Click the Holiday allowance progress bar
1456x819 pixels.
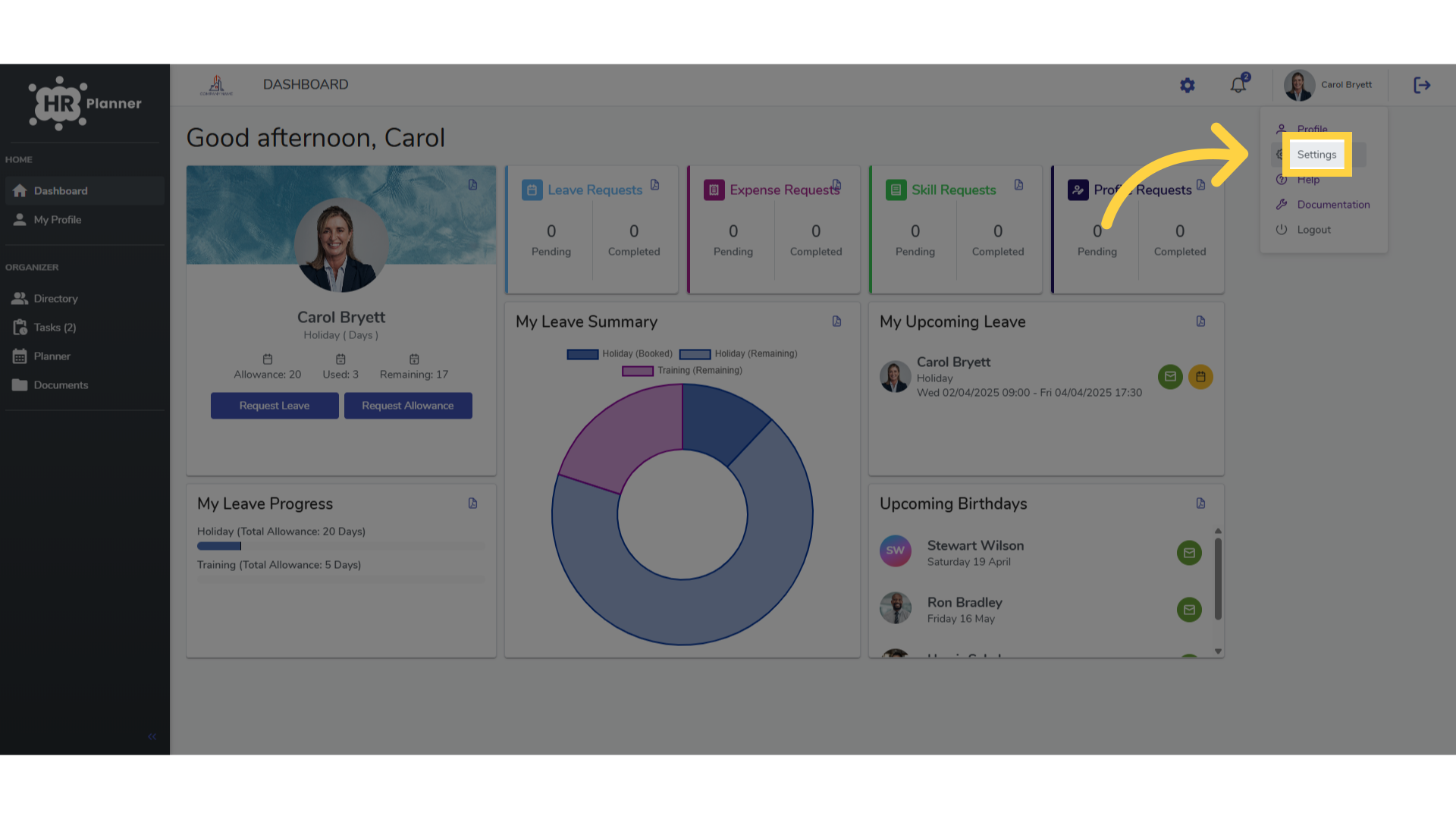coord(341,546)
